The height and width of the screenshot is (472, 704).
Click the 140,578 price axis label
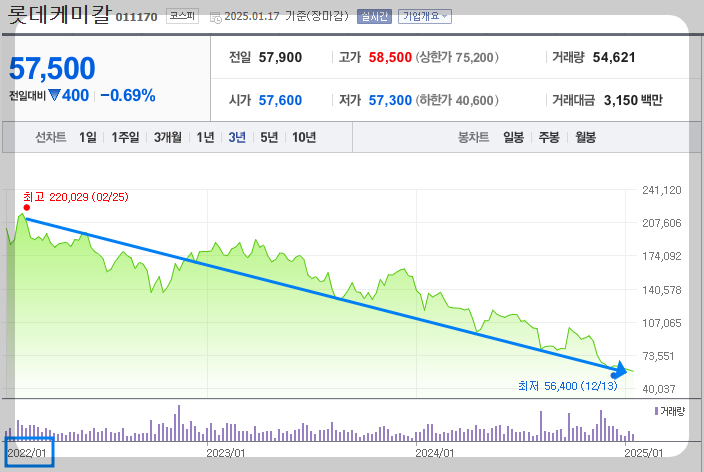(662, 290)
